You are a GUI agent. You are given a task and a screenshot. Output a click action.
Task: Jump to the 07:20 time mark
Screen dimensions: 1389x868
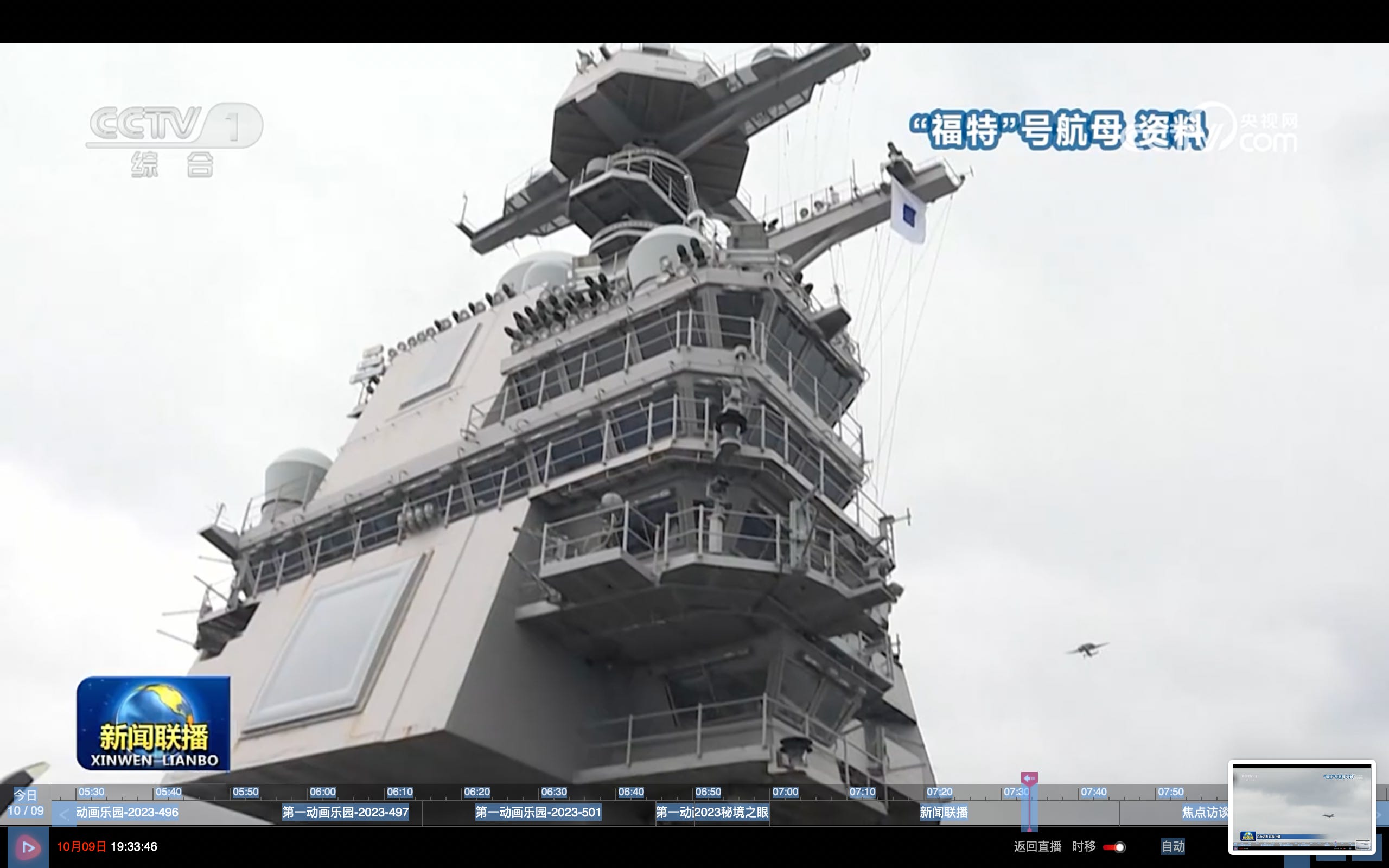tap(939, 792)
